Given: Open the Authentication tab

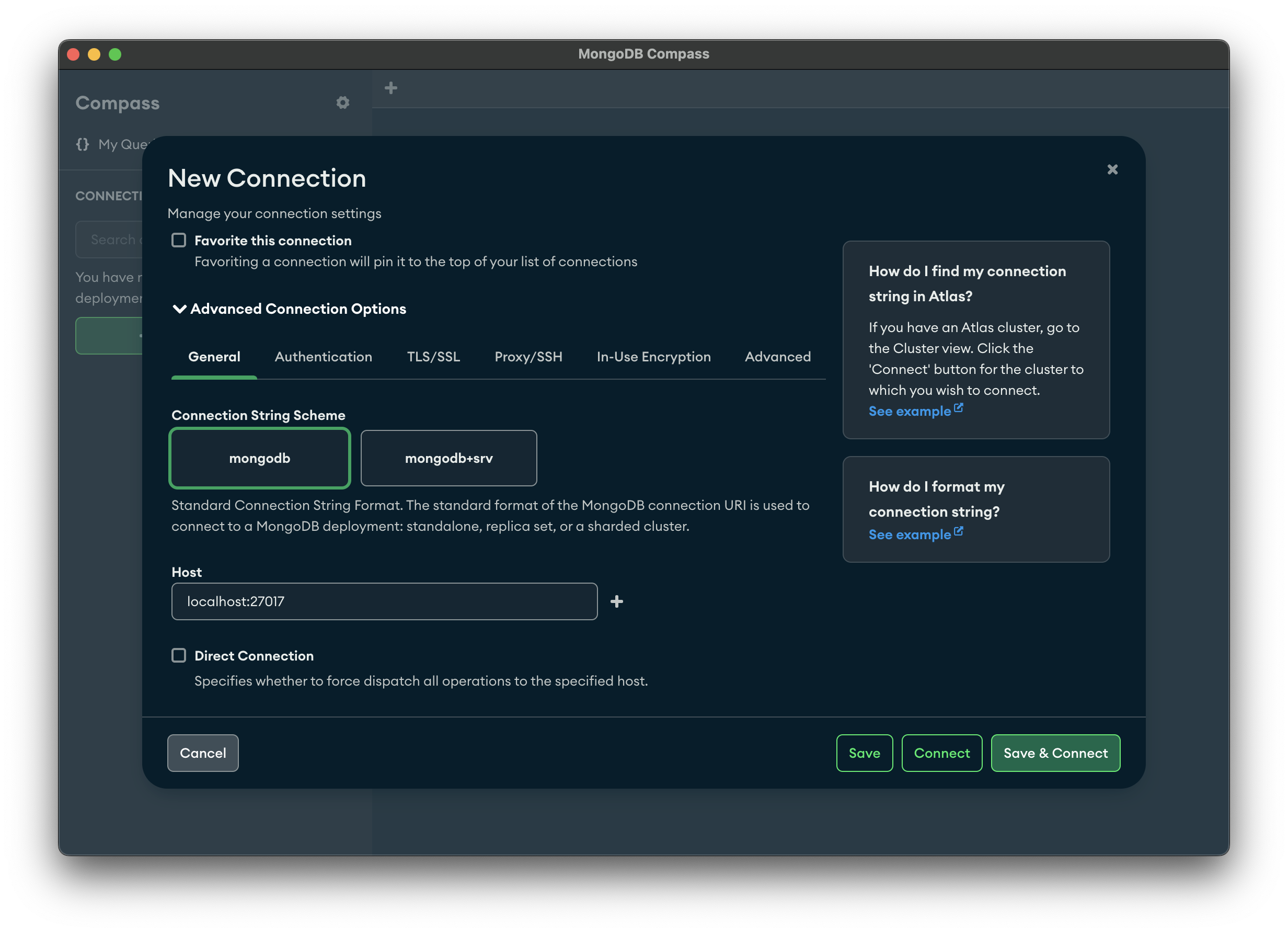Looking at the screenshot, I should tap(324, 357).
